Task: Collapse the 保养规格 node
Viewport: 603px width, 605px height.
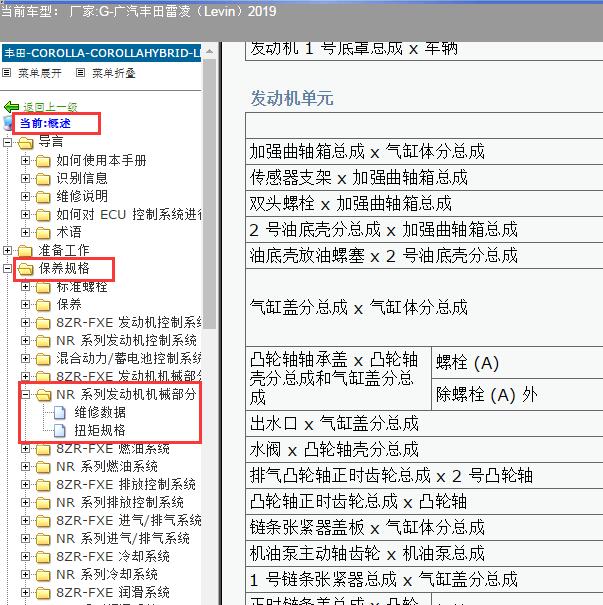Action: [x=7, y=268]
